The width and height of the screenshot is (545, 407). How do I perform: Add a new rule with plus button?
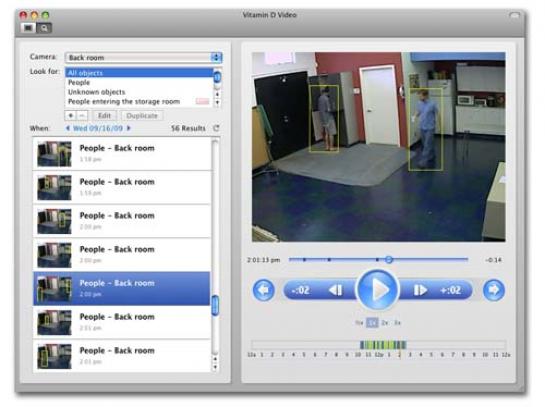71,115
